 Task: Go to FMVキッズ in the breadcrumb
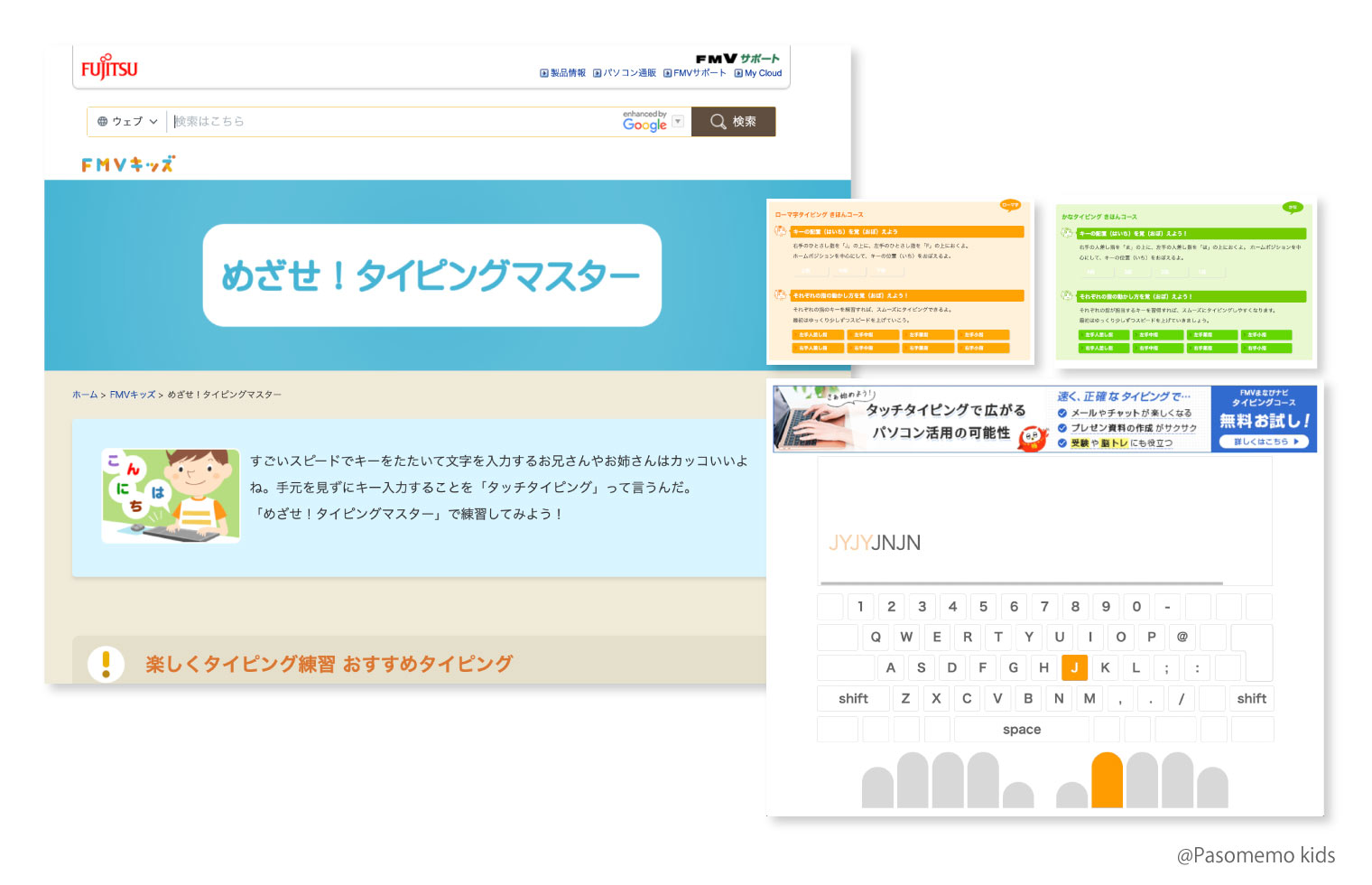133,395
